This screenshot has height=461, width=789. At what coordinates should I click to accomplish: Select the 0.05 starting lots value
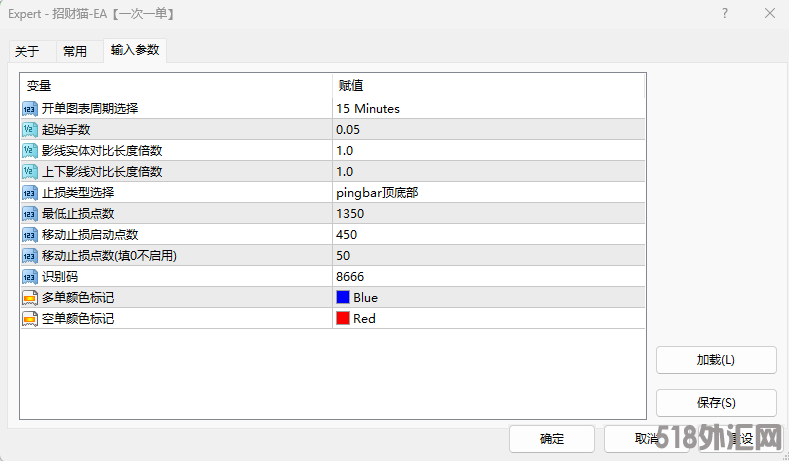[348, 130]
